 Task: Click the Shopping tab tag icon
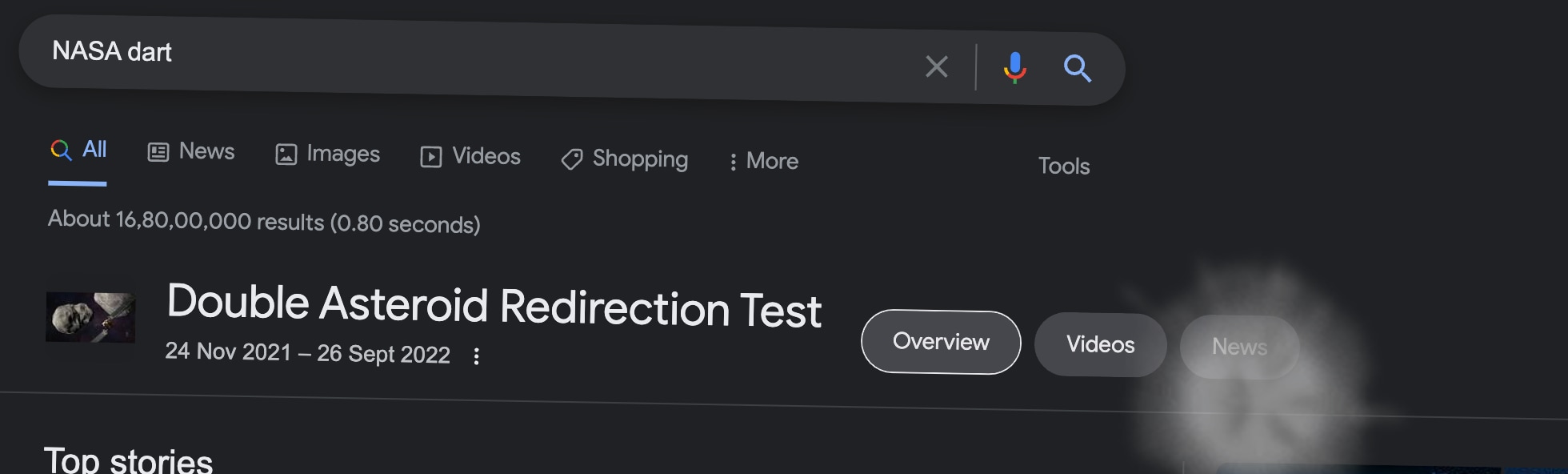coord(571,160)
